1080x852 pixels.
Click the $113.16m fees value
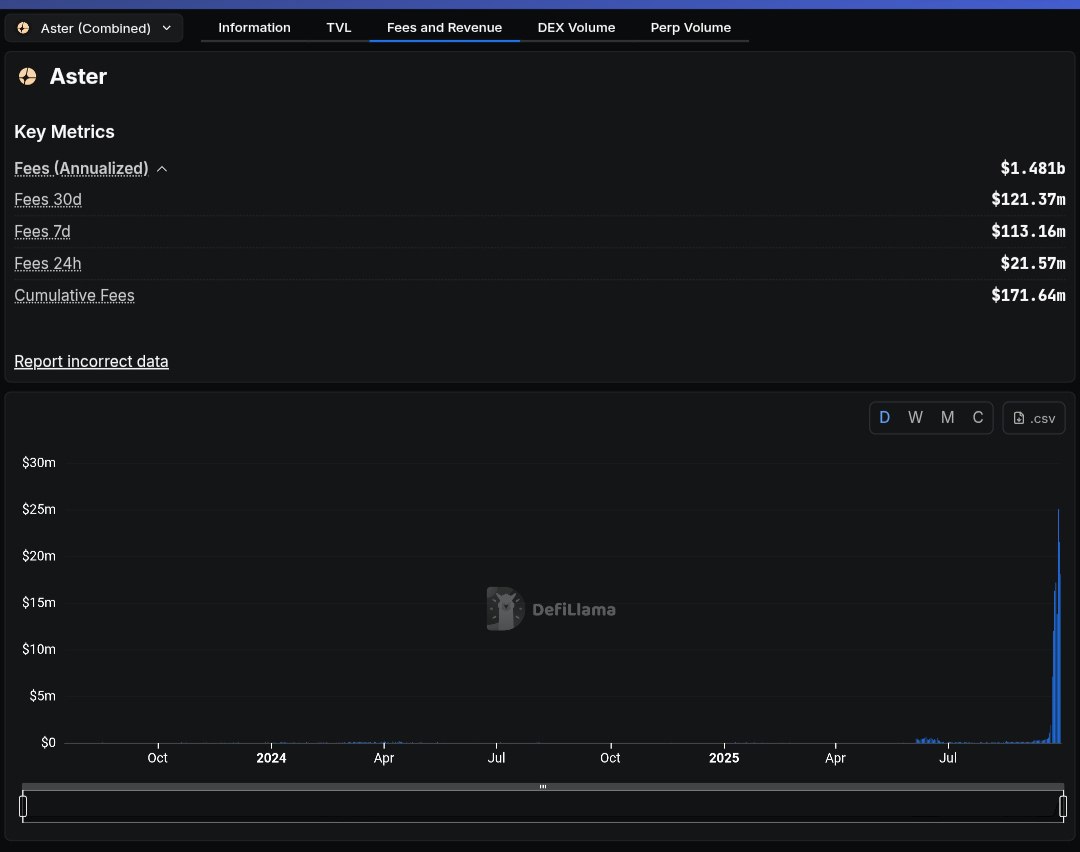click(1028, 231)
